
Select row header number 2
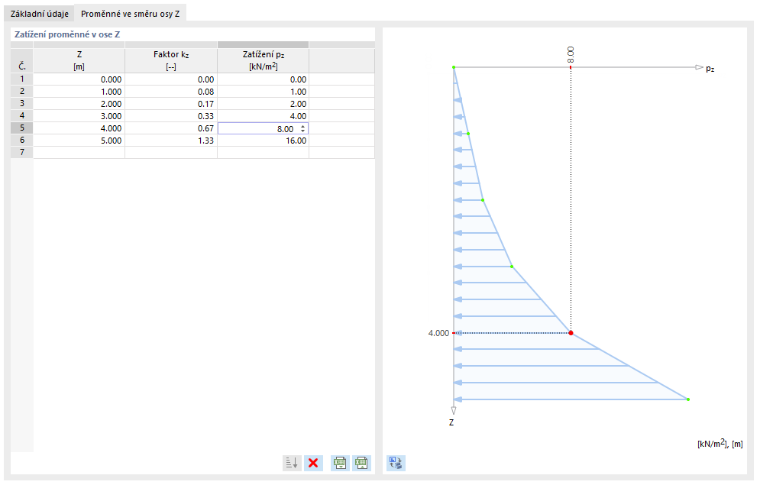22,91
